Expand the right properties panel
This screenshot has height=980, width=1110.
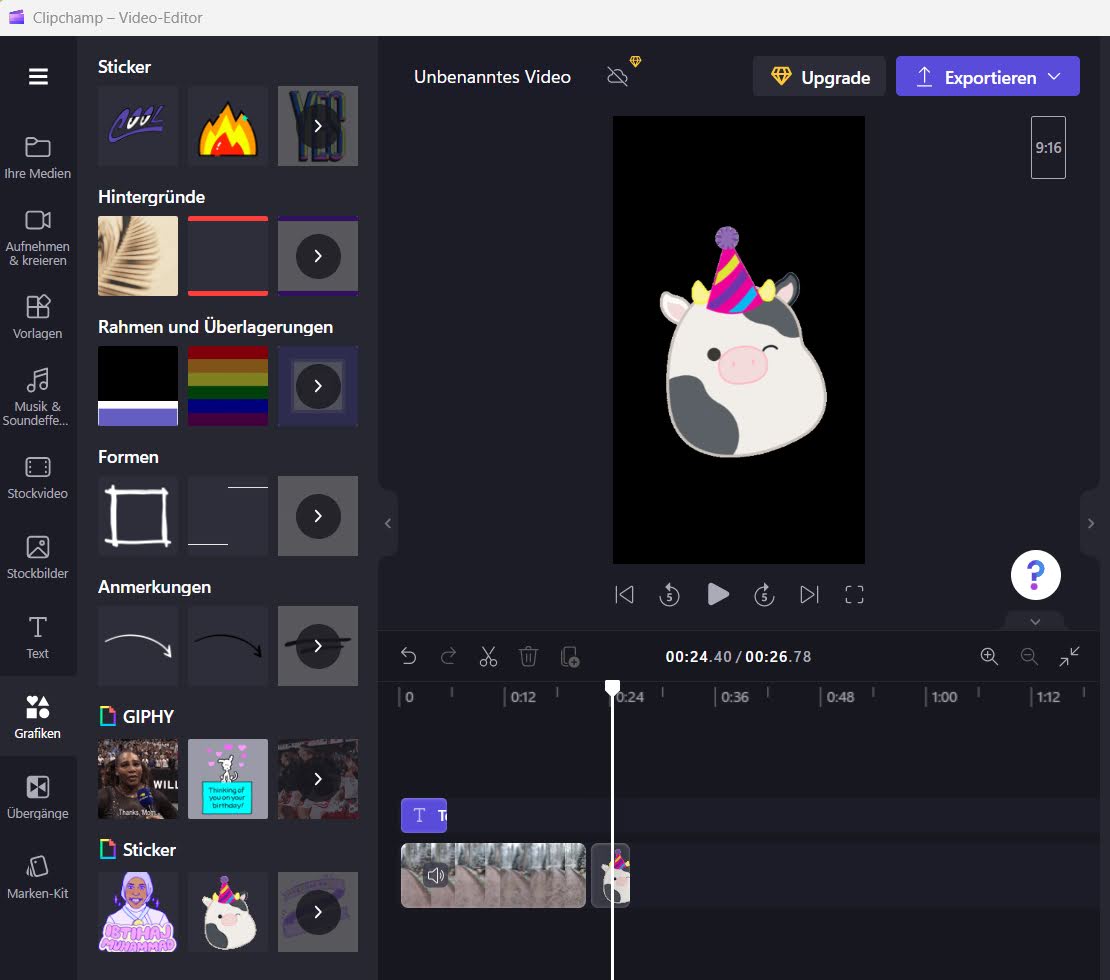coord(1091,523)
